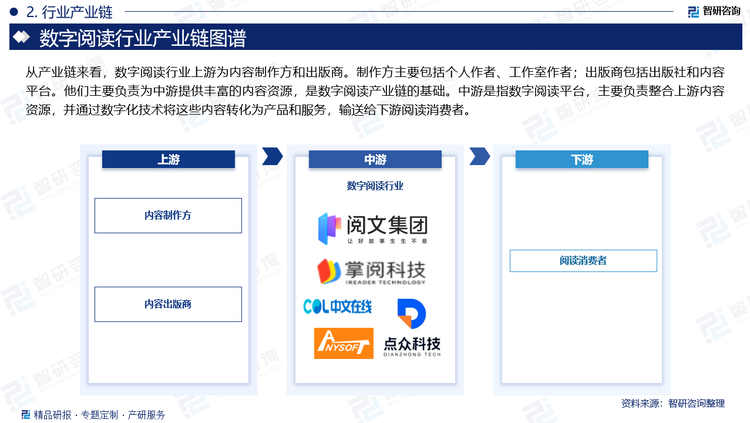
Task: Click the 数字阅读行业产业链图谱 title
Action: pos(143,38)
